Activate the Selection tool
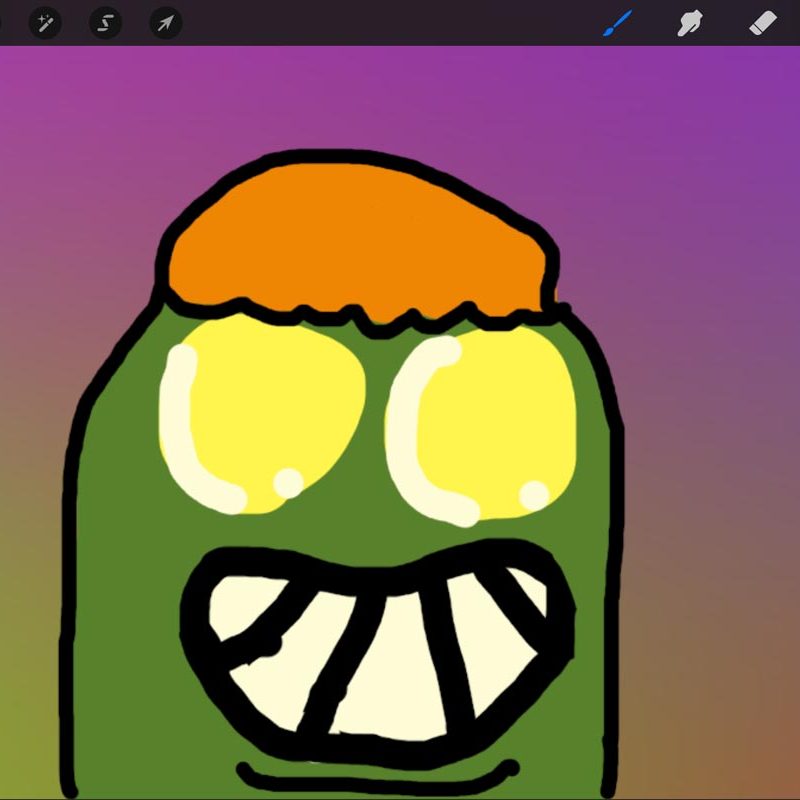This screenshot has height=800, width=800. tap(105, 22)
